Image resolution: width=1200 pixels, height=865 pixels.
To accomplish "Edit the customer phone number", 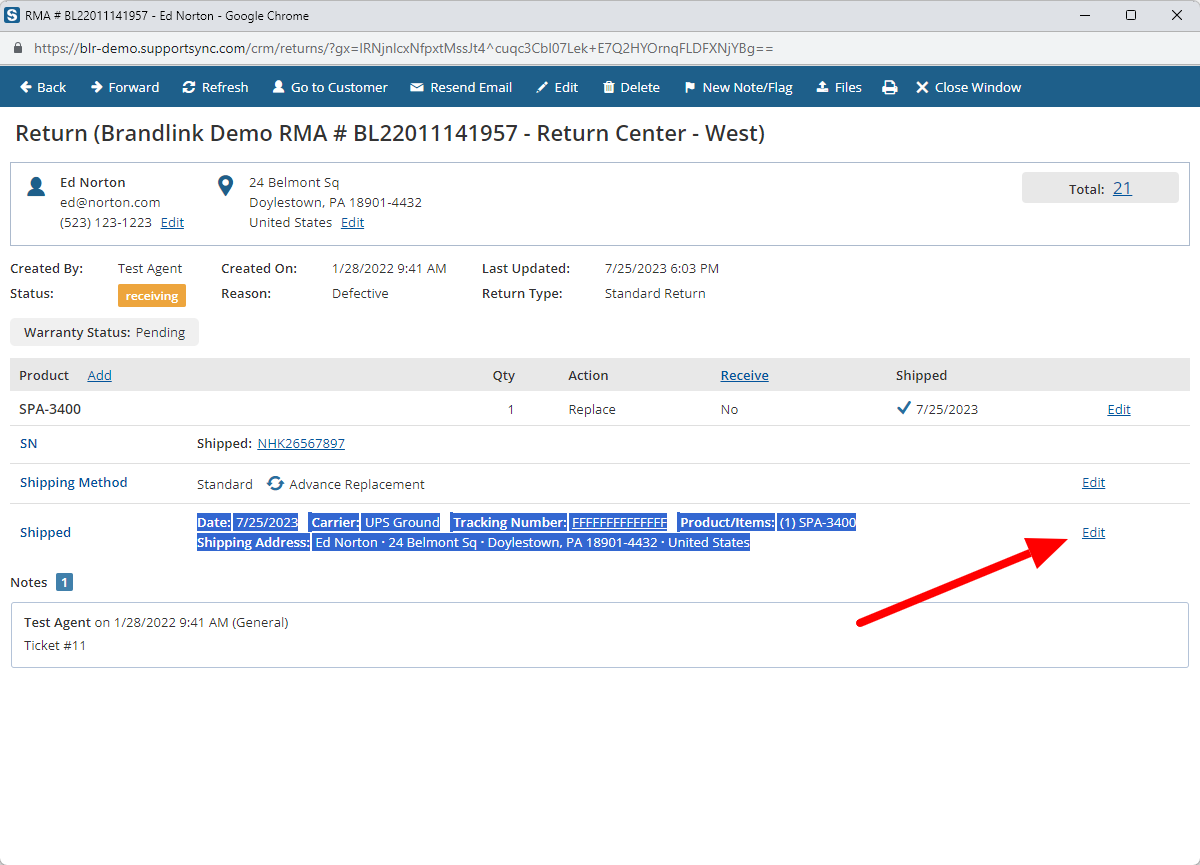I will click(x=172, y=223).
